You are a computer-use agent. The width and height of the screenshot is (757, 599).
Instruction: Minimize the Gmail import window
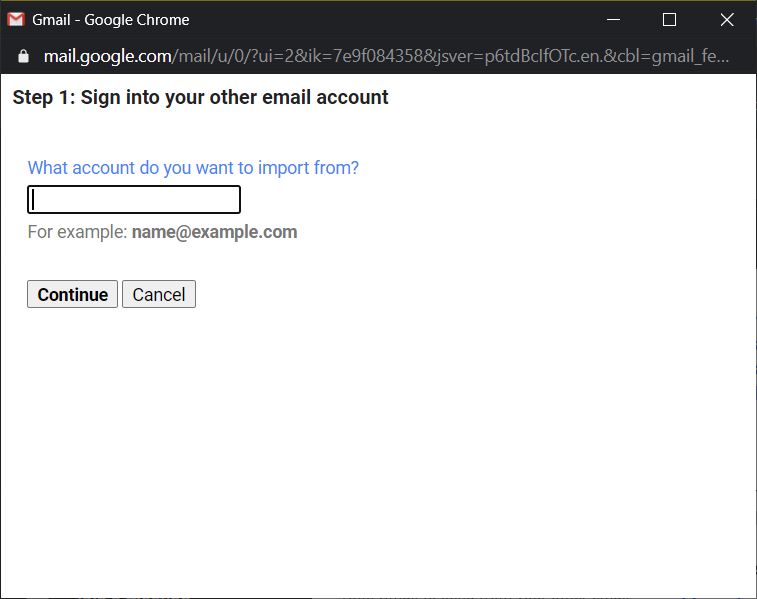tap(612, 20)
